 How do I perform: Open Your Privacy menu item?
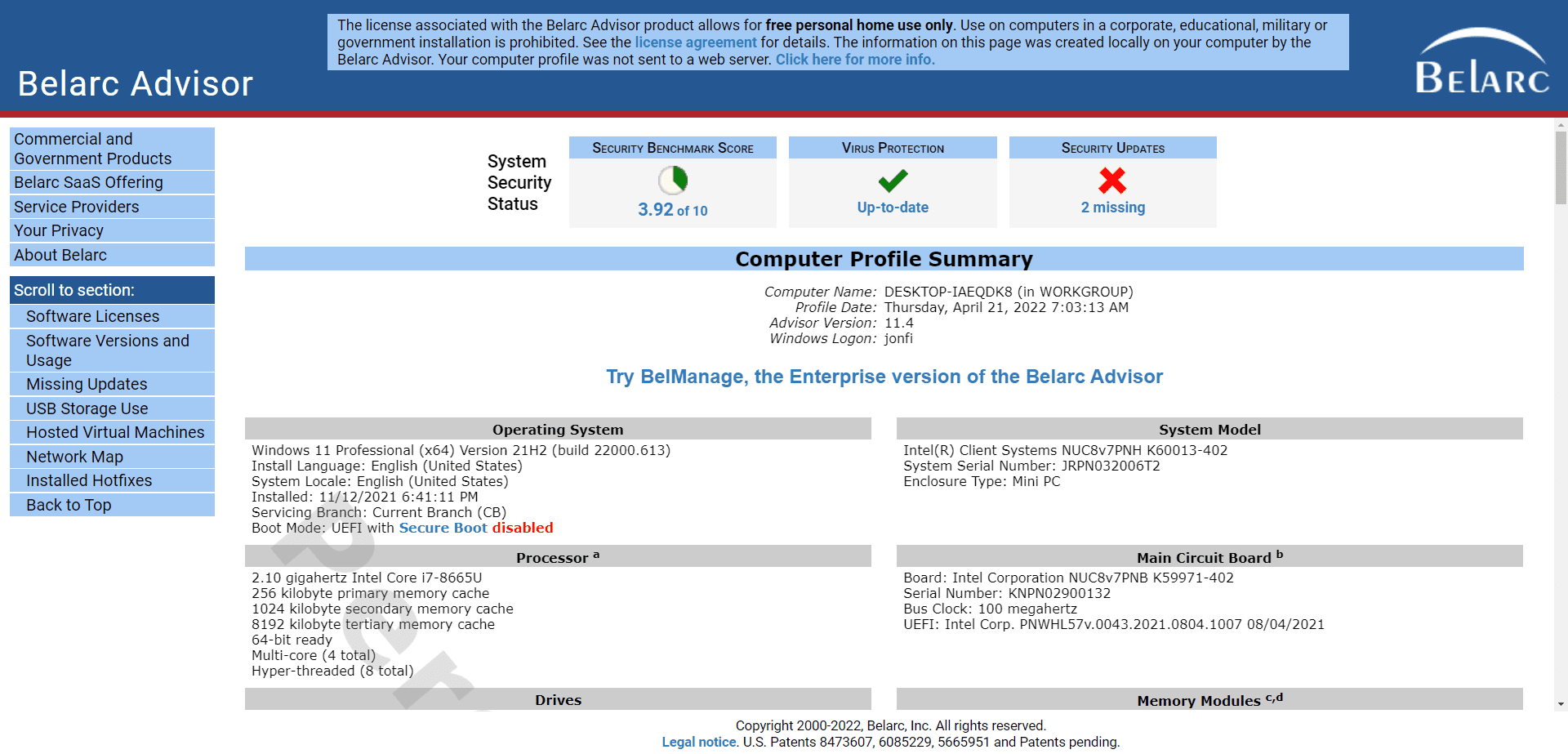(x=112, y=230)
